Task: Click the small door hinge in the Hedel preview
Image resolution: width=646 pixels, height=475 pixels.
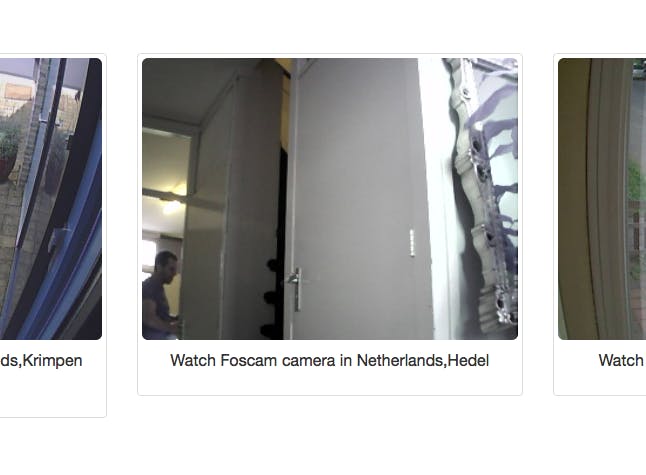Action: click(x=412, y=243)
